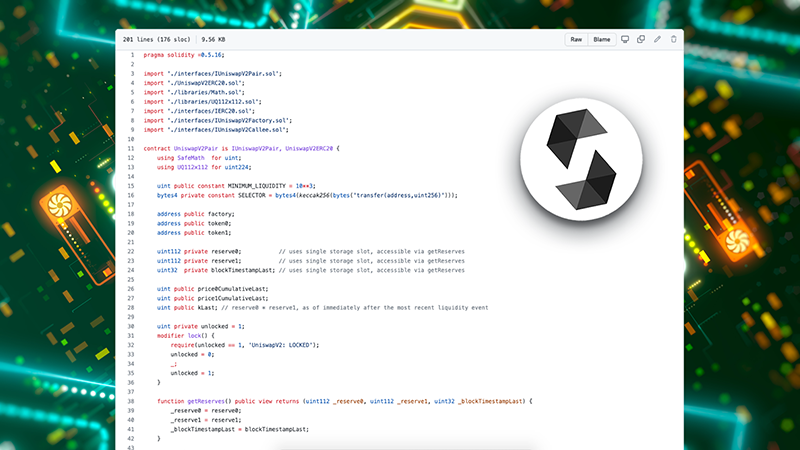Click '_reserve0 = reserve0;' line

(x=206, y=411)
